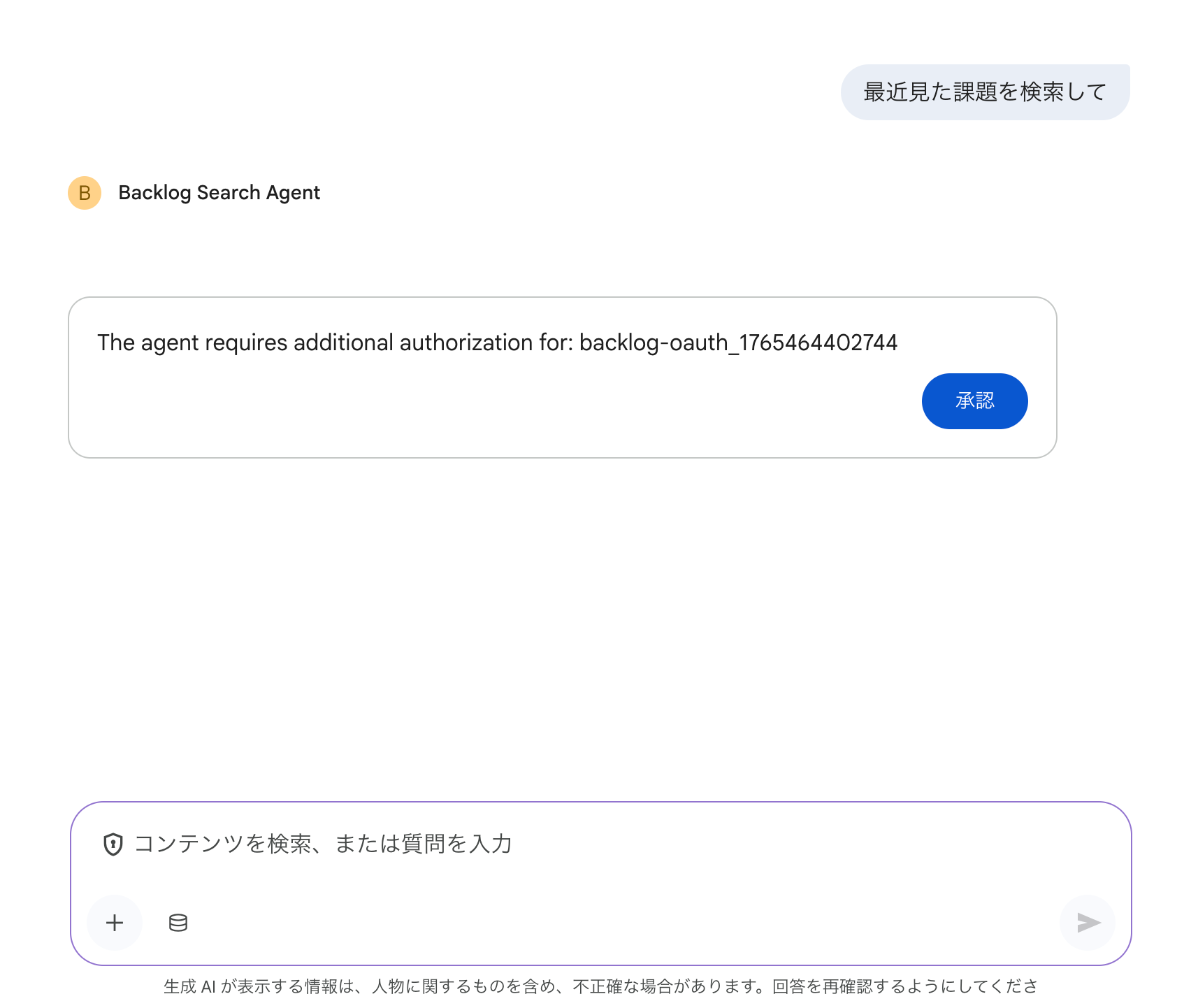Submit the prompt with the send arrow
This screenshot has width=1198, height=1008.
[1088, 923]
